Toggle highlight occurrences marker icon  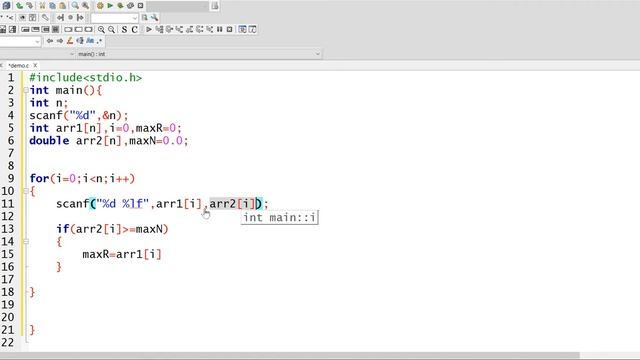(x=70, y=41)
